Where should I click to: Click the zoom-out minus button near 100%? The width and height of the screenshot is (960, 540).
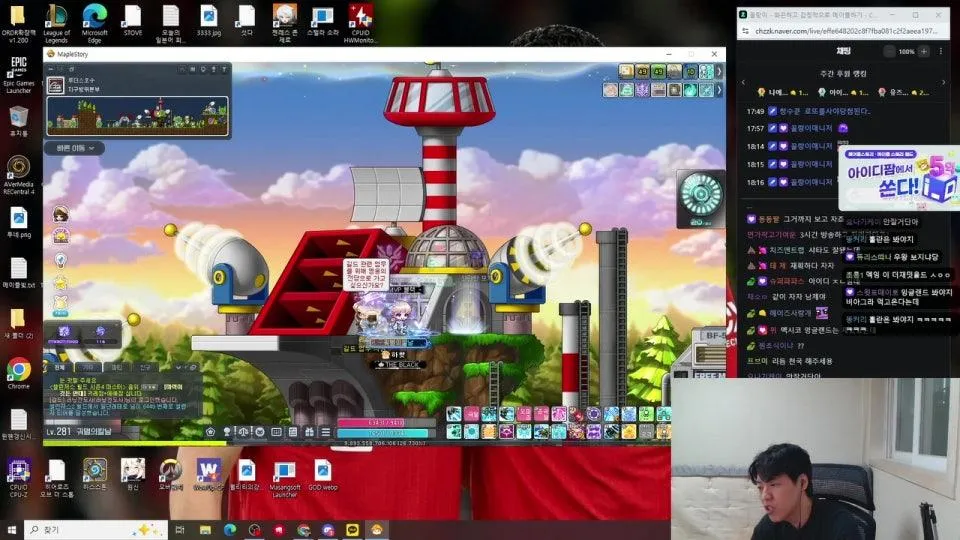pyautogui.click(x=889, y=51)
